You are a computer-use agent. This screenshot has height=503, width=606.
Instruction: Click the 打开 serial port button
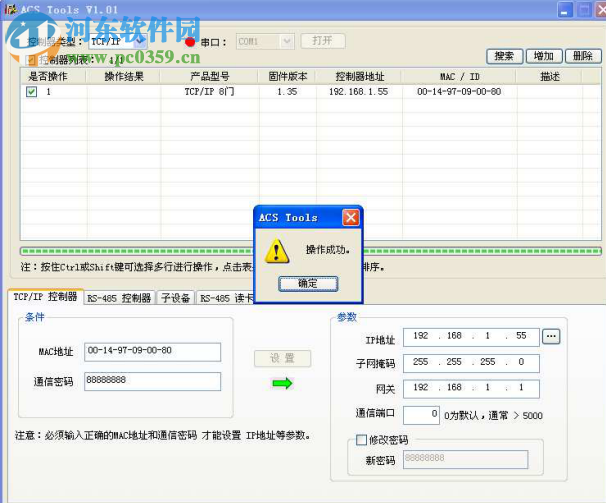pos(323,41)
